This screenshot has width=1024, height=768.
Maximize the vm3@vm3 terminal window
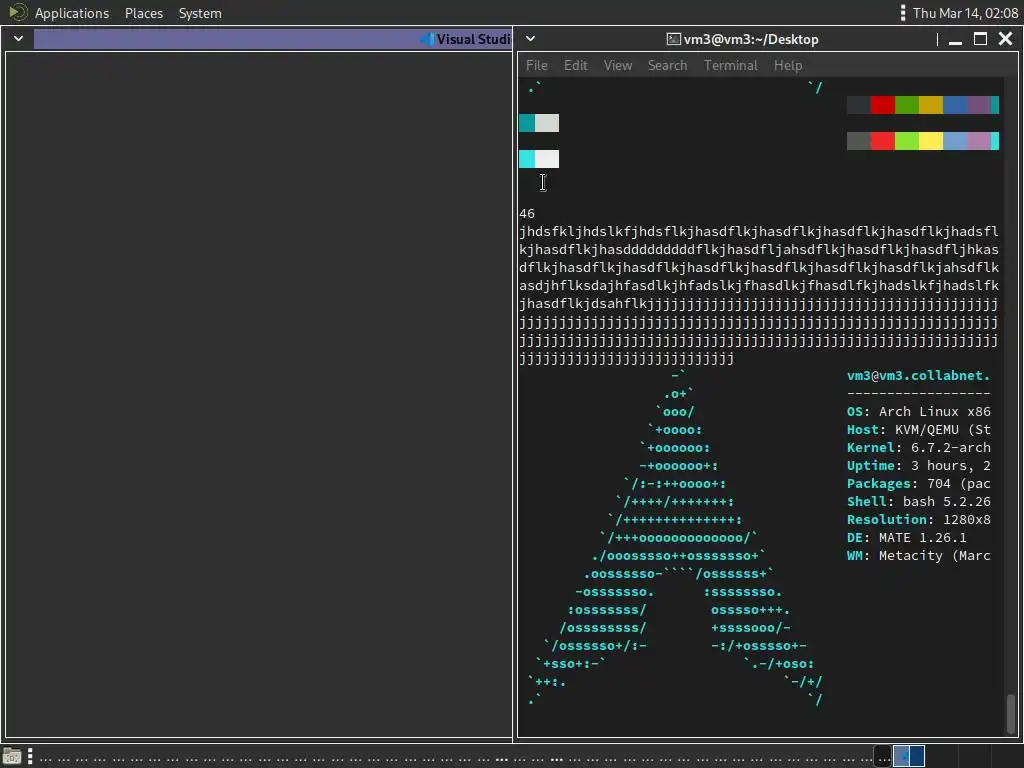click(x=980, y=39)
